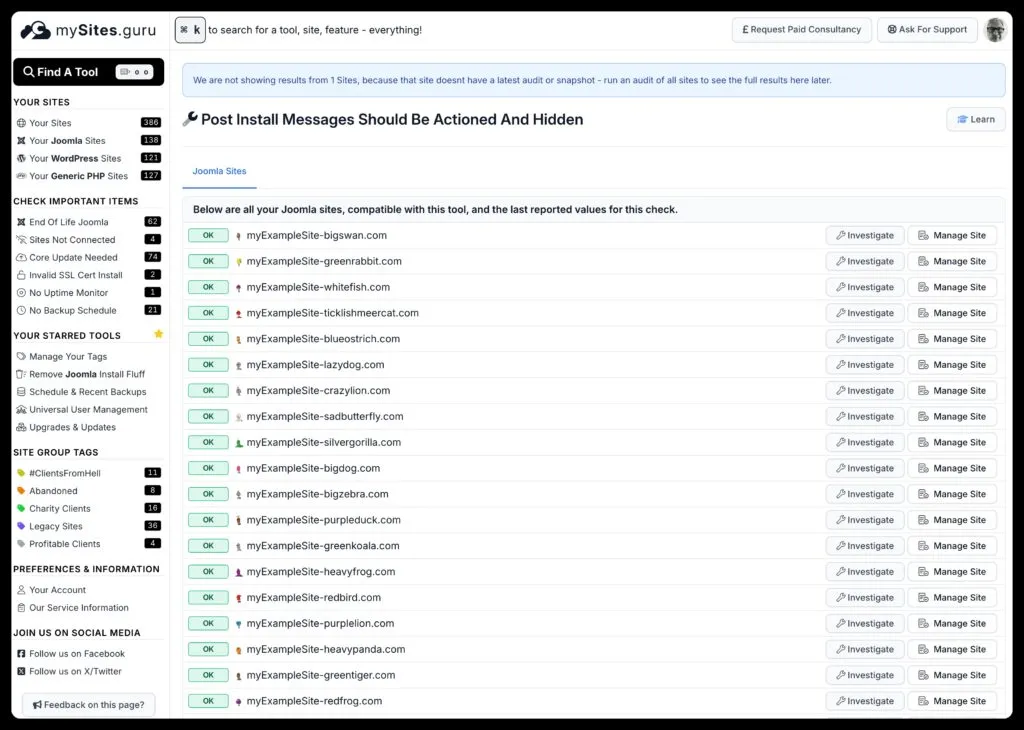
Task: Click the Core Update Needed cloud icon
Action: 19,257
